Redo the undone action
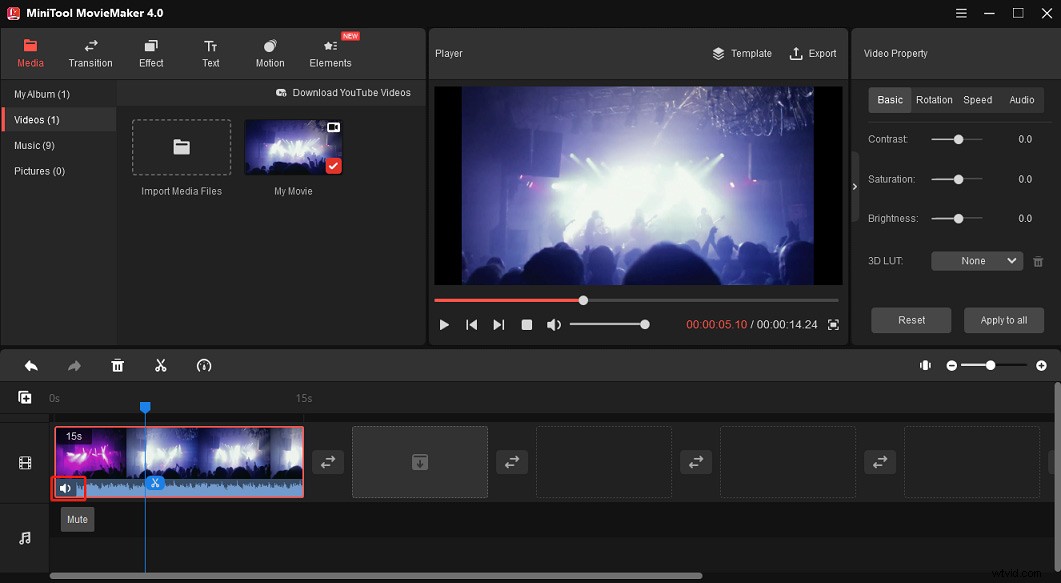This screenshot has height=583, width=1061. [x=74, y=365]
